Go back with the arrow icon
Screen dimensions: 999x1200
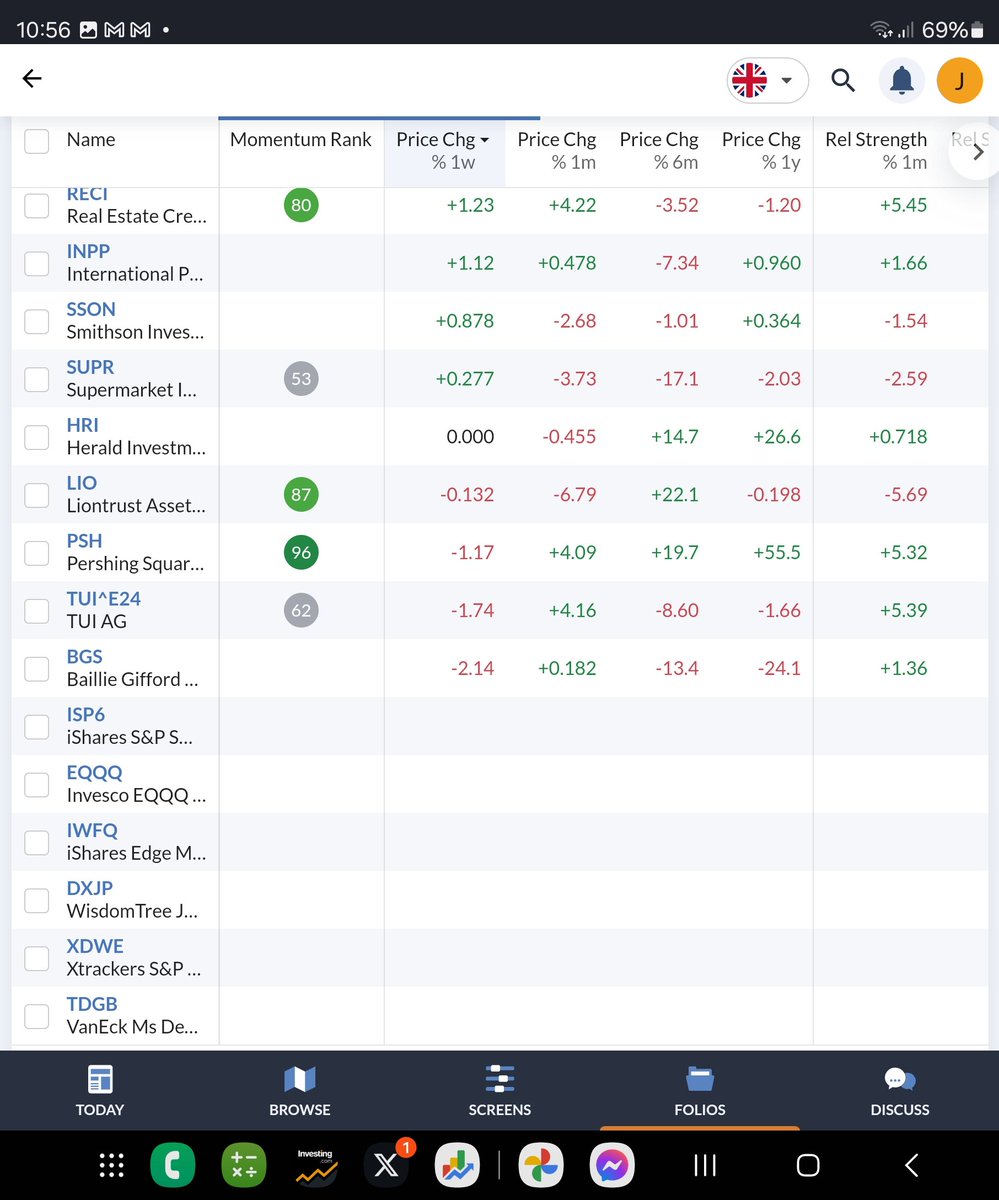click(x=32, y=79)
